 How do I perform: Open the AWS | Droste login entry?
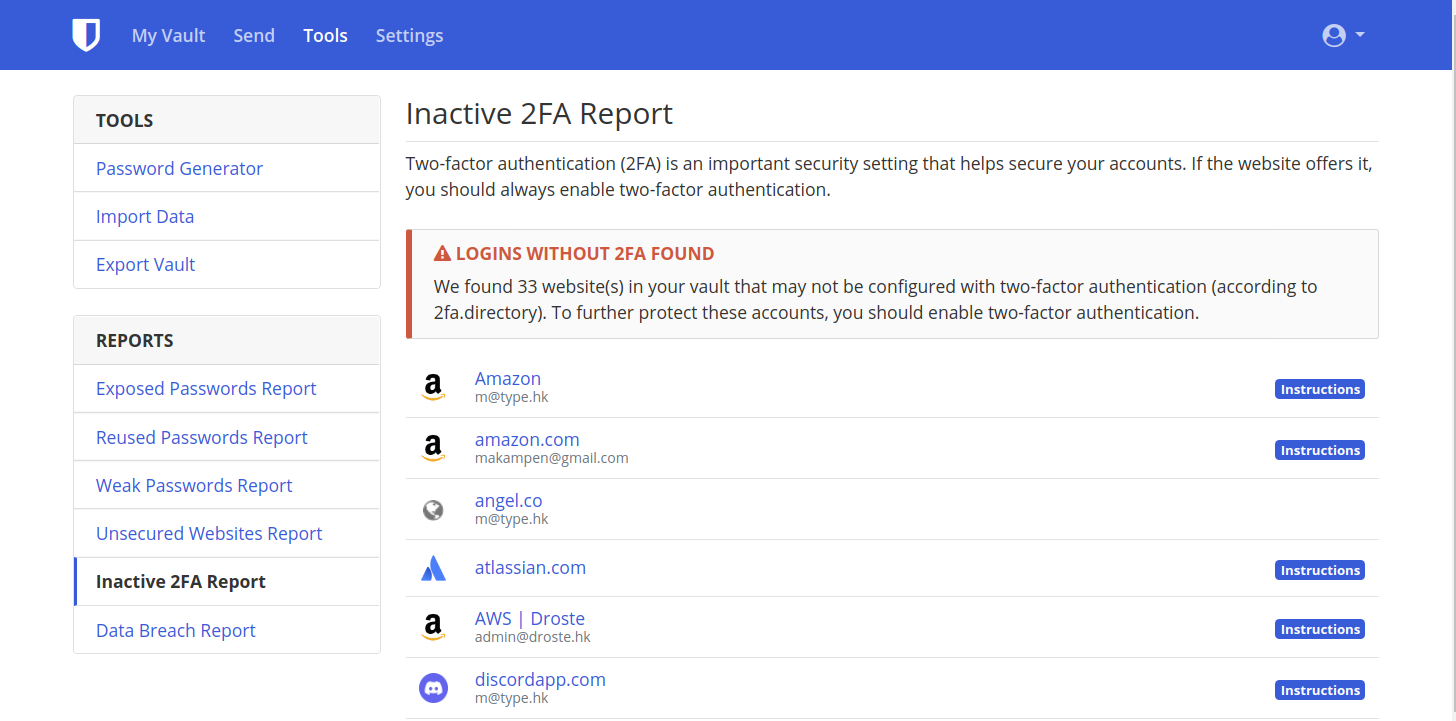pos(530,618)
